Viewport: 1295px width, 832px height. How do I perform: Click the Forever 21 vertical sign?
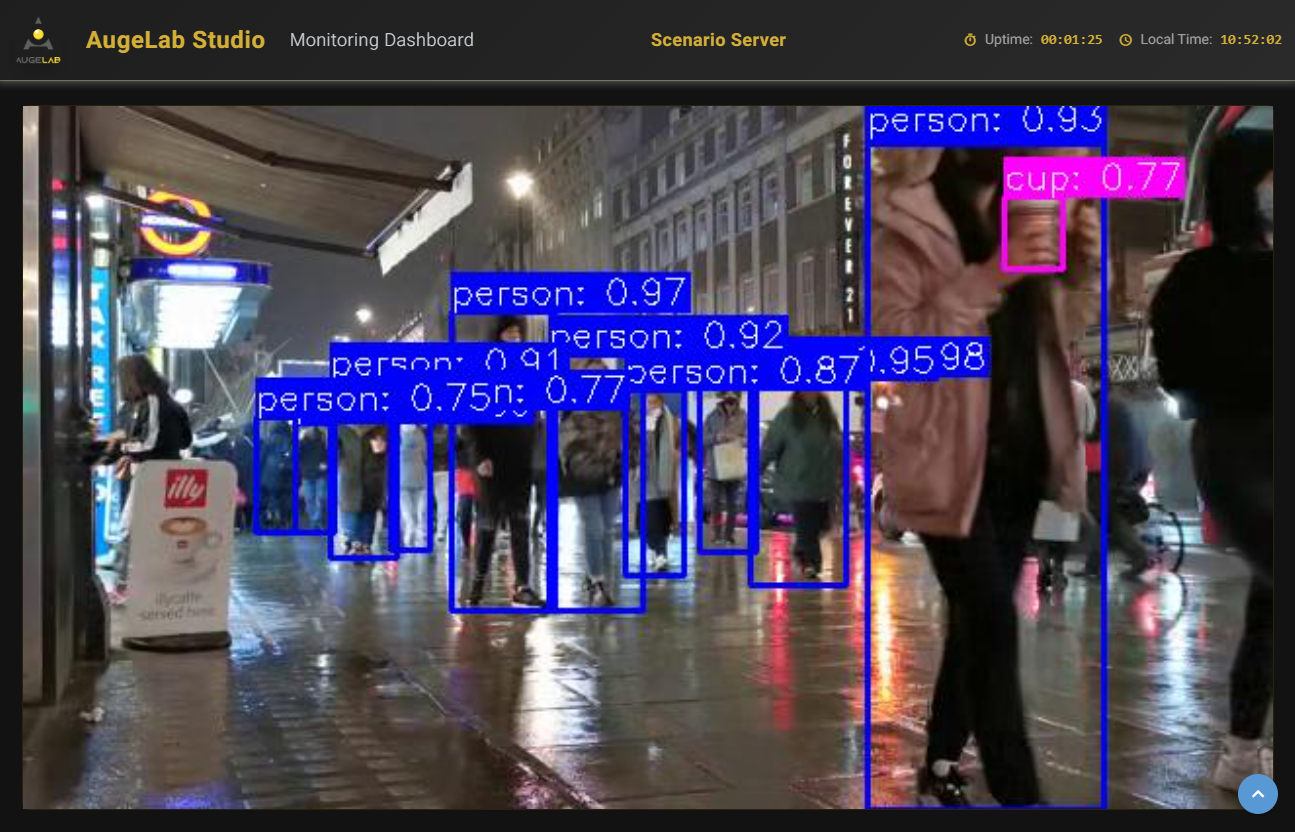(847, 230)
